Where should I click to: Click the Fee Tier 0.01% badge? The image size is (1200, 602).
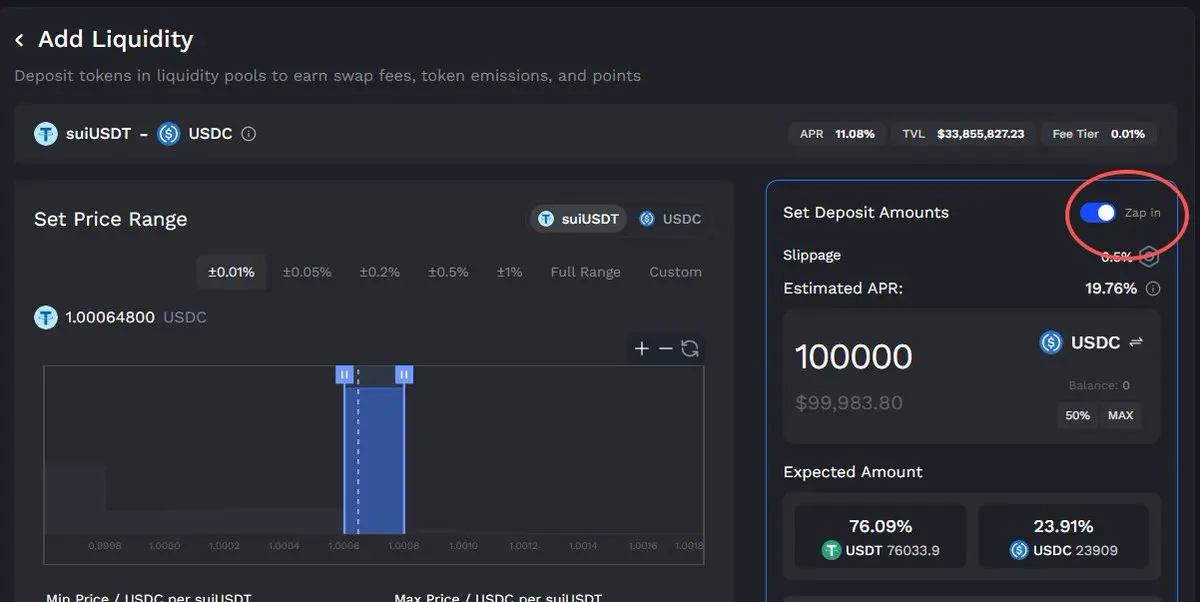point(1098,133)
